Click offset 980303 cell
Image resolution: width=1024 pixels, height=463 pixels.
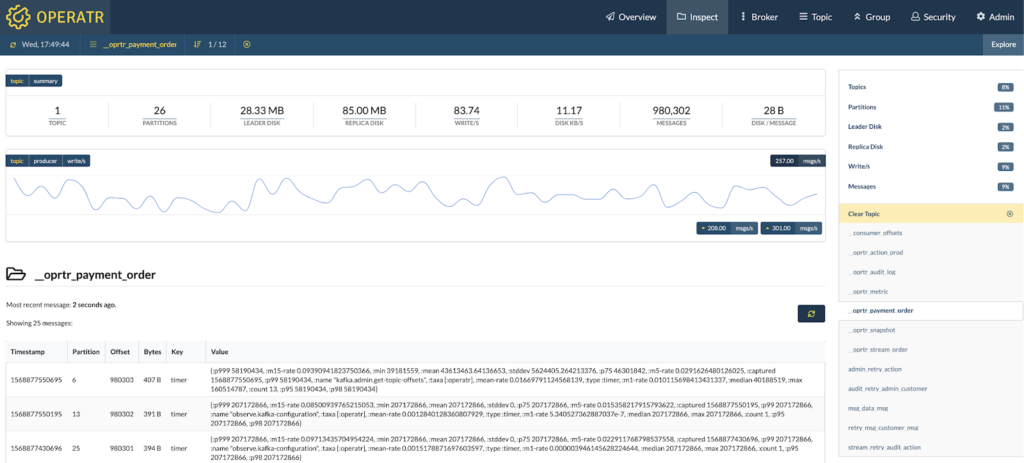pos(121,379)
